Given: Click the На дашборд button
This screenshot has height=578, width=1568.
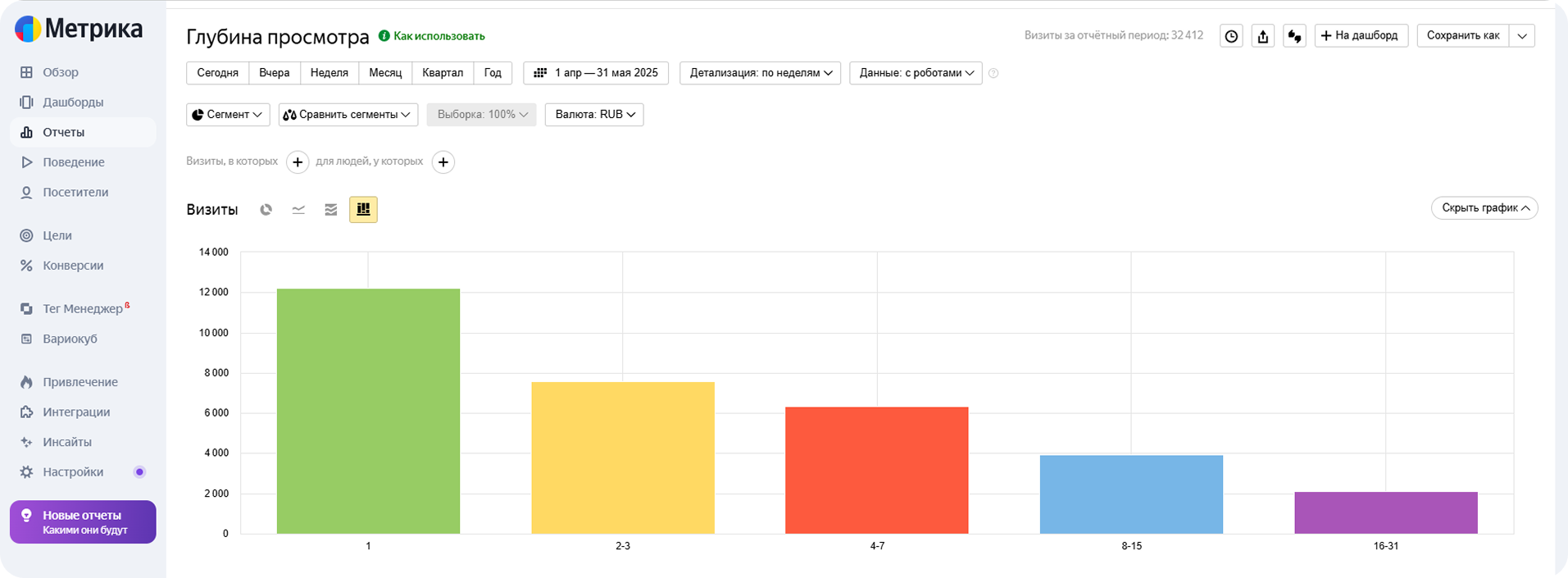Looking at the screenshot, I should point(1361,36).
